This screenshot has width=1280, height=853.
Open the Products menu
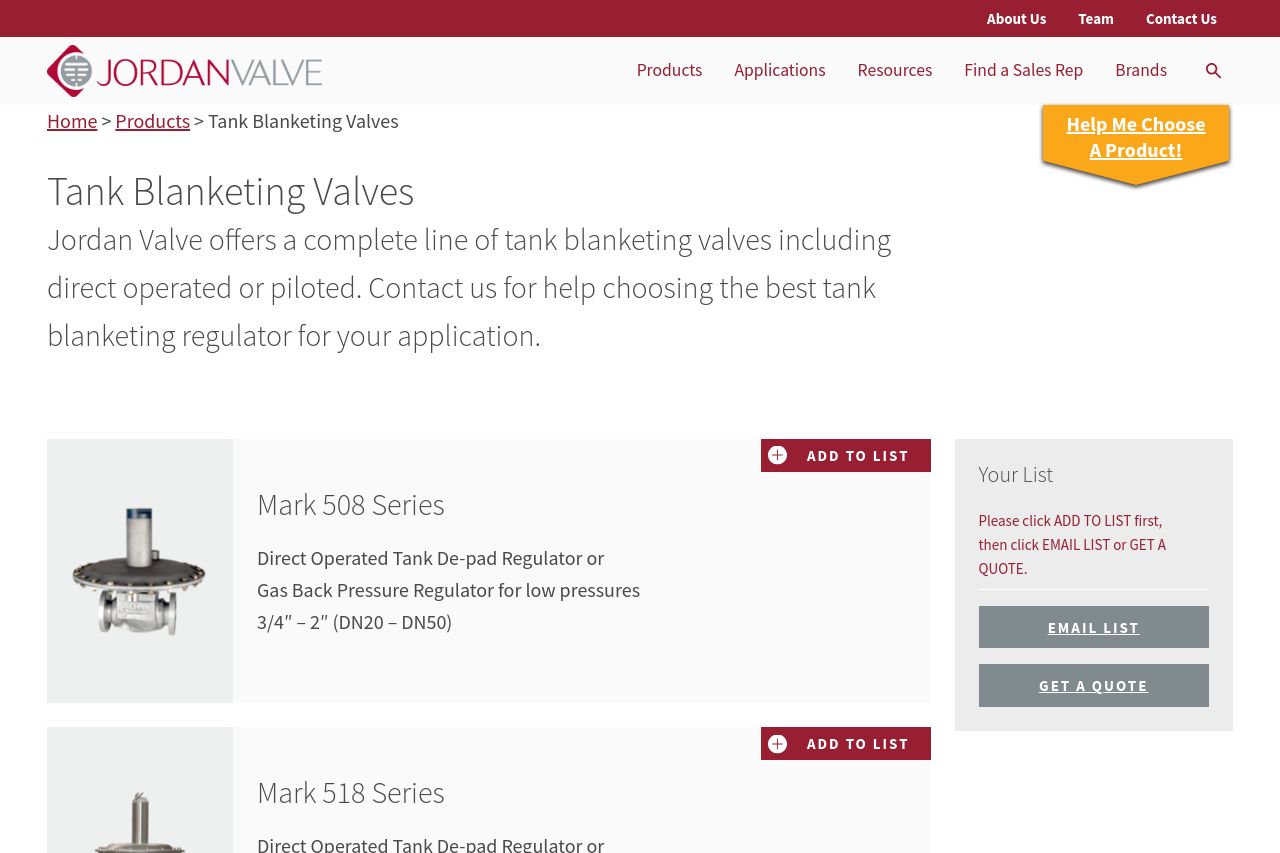(669, 70)
